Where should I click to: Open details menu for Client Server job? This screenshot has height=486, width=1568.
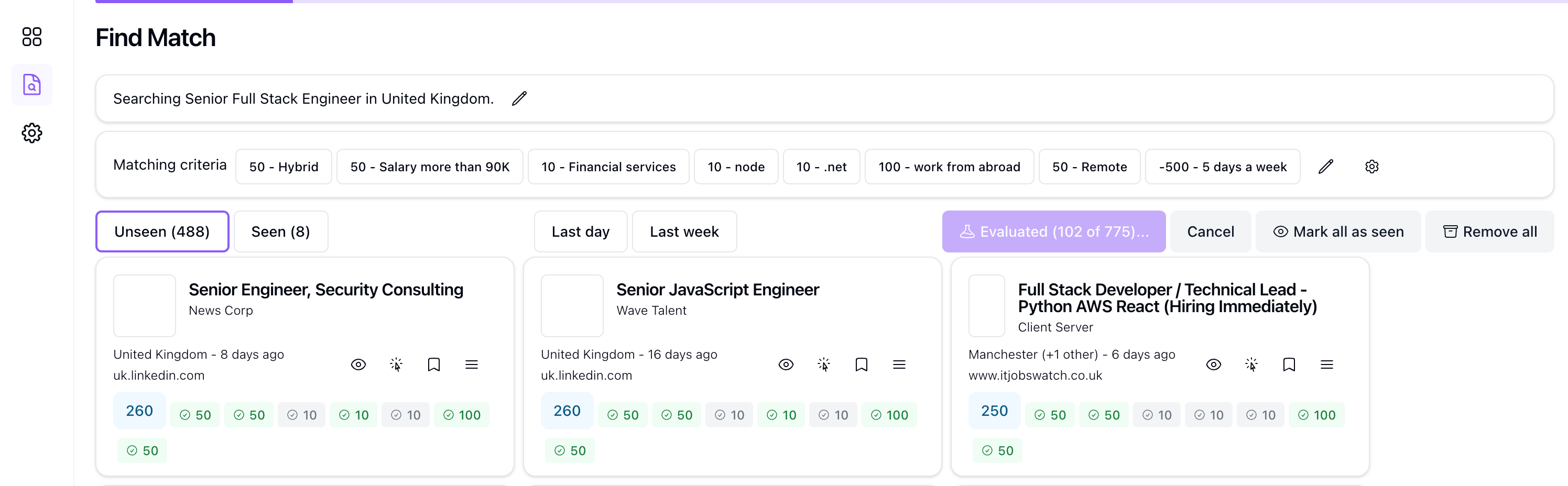click(x=1327, y=364)
